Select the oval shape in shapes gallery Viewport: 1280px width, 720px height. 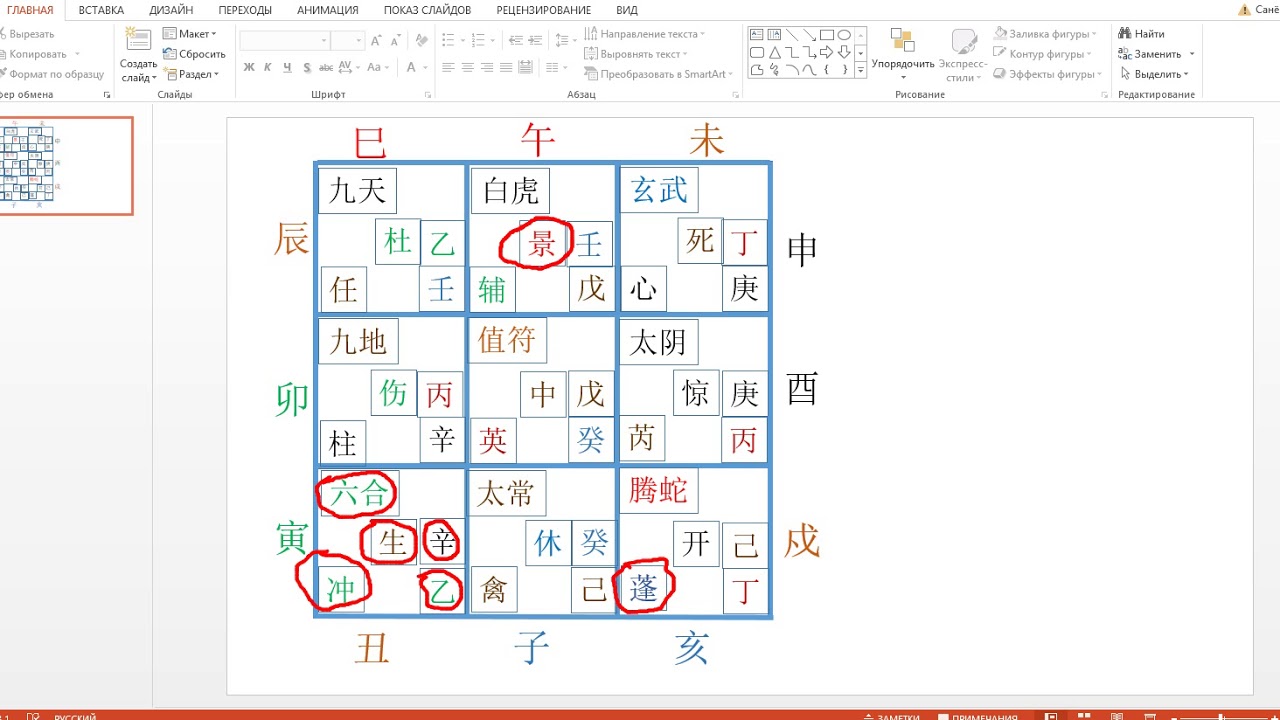coord(844,35)
